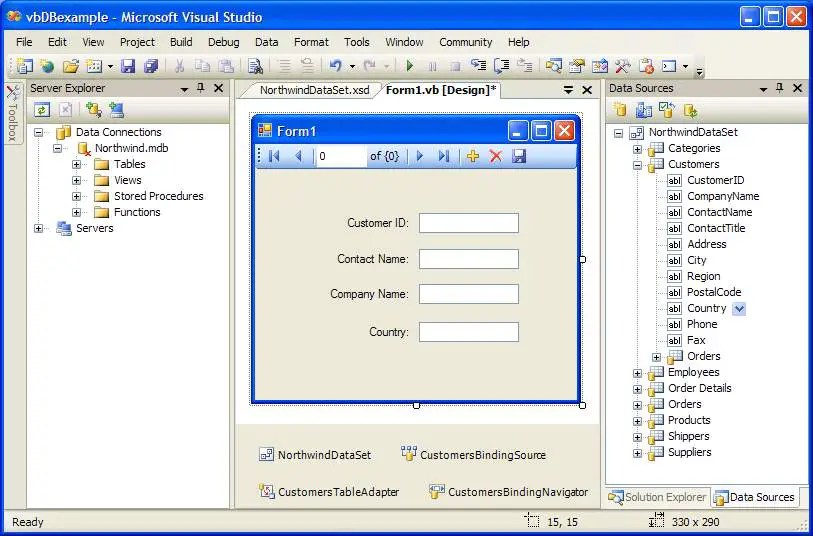Image resolution: width=813 pixels, height=536 pixels.
Task: Close the Form1.vb design document with X
Action: point(587,90)
